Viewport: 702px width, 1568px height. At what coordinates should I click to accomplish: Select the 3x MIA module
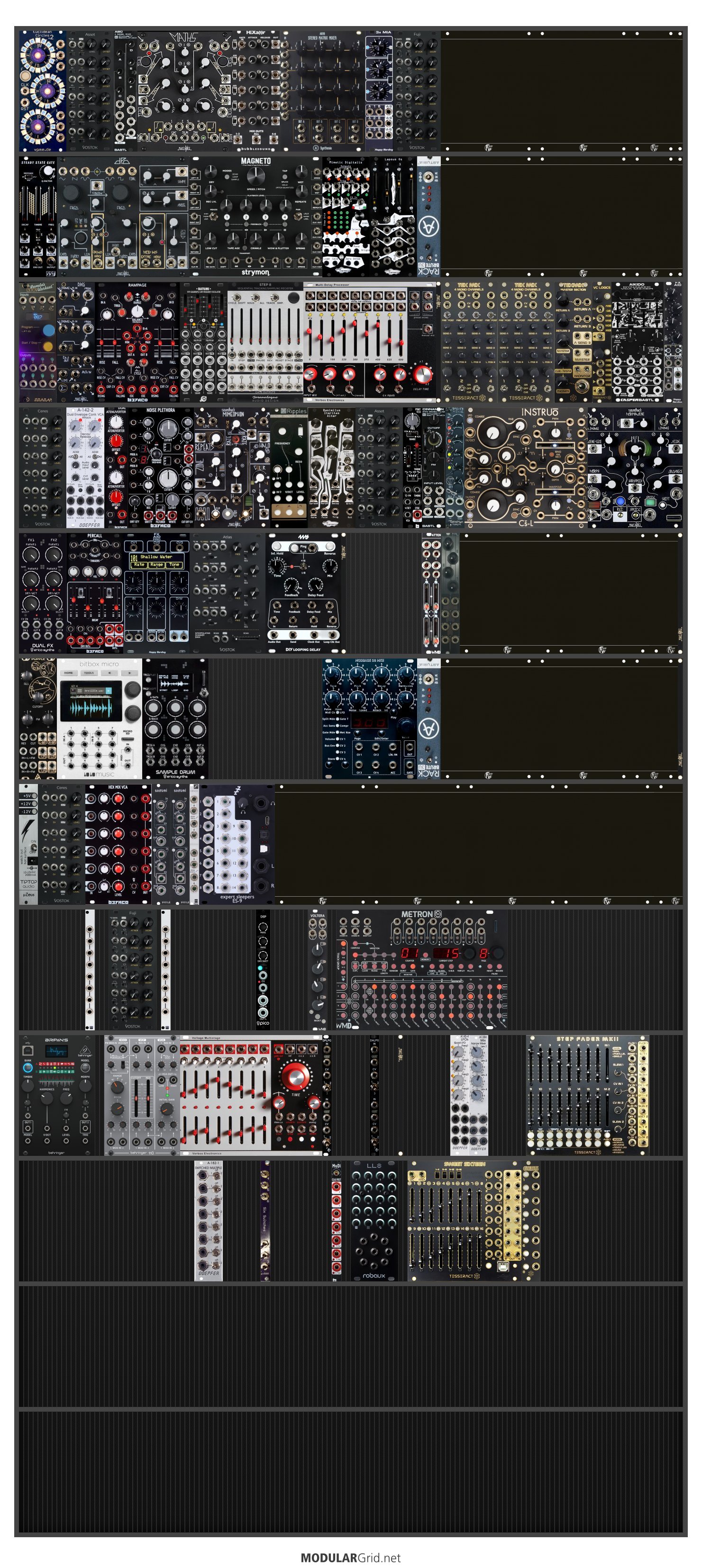(379, 90)
